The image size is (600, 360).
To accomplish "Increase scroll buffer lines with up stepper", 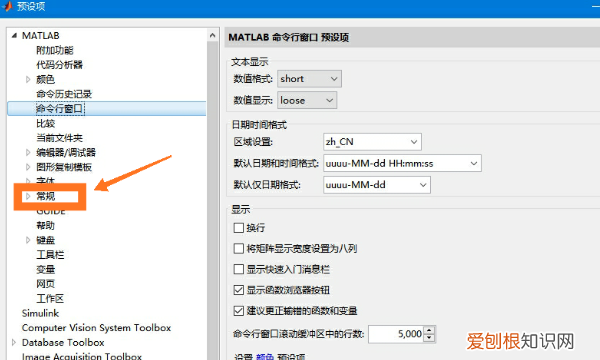I will 429,330.
